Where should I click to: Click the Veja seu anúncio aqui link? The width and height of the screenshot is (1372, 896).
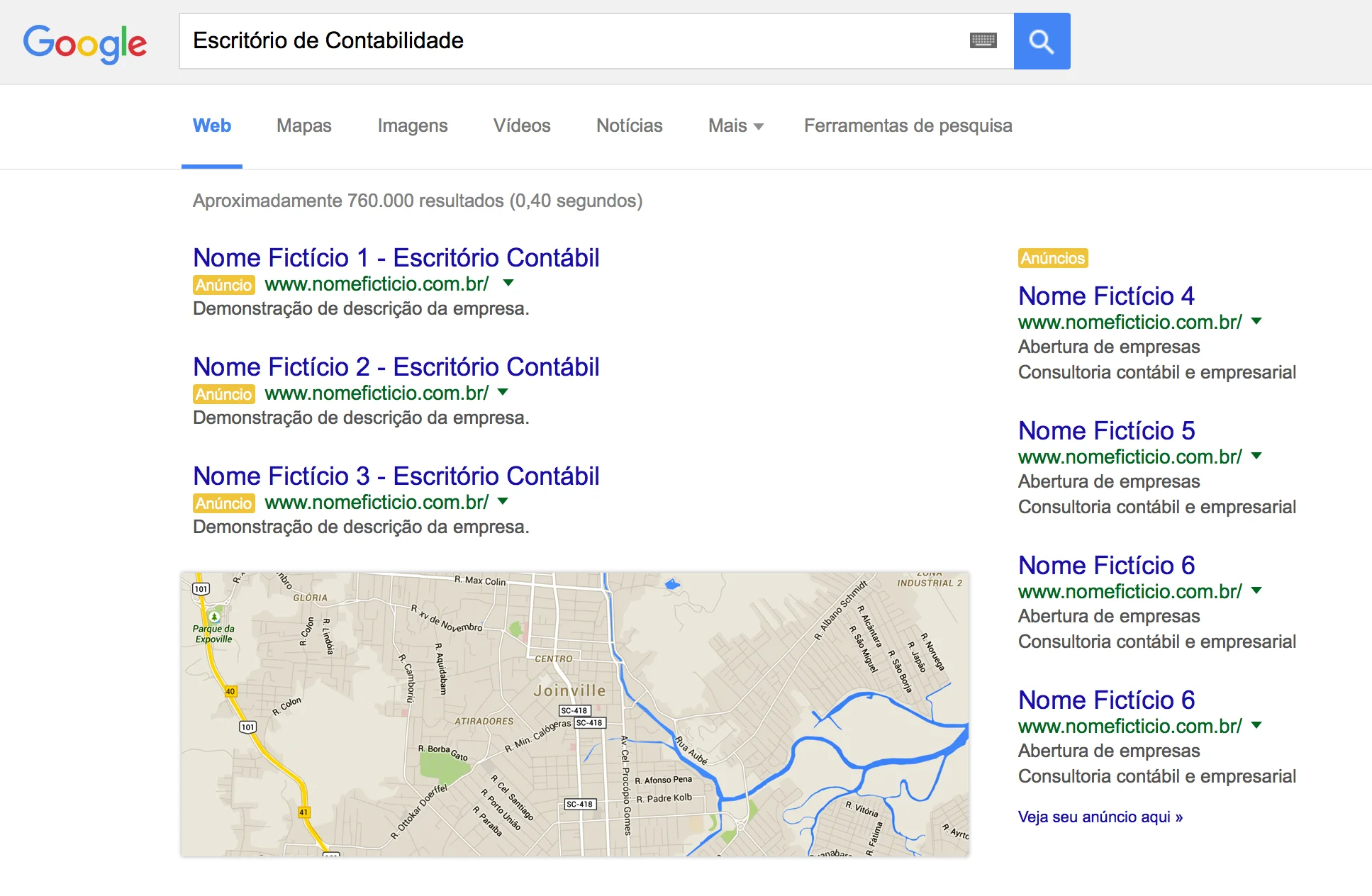(1100, 817)
